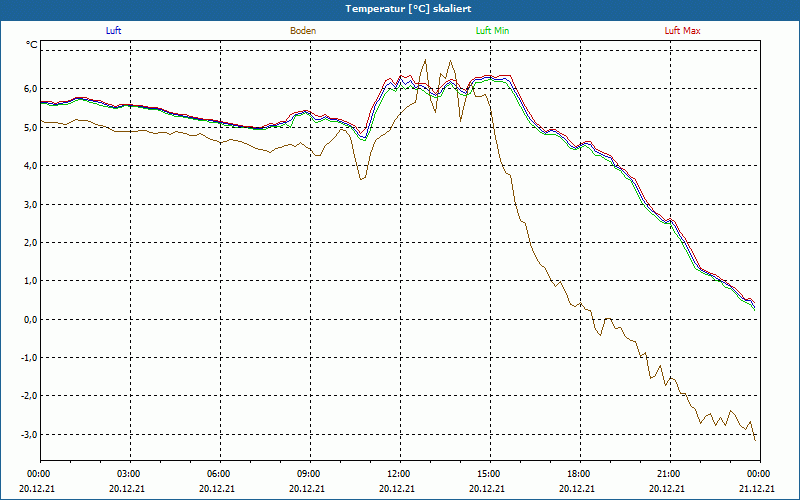Click the 21:00 time axis label
Image resolution: width=800 pixels, height=500 pixels.
(668, 474)
